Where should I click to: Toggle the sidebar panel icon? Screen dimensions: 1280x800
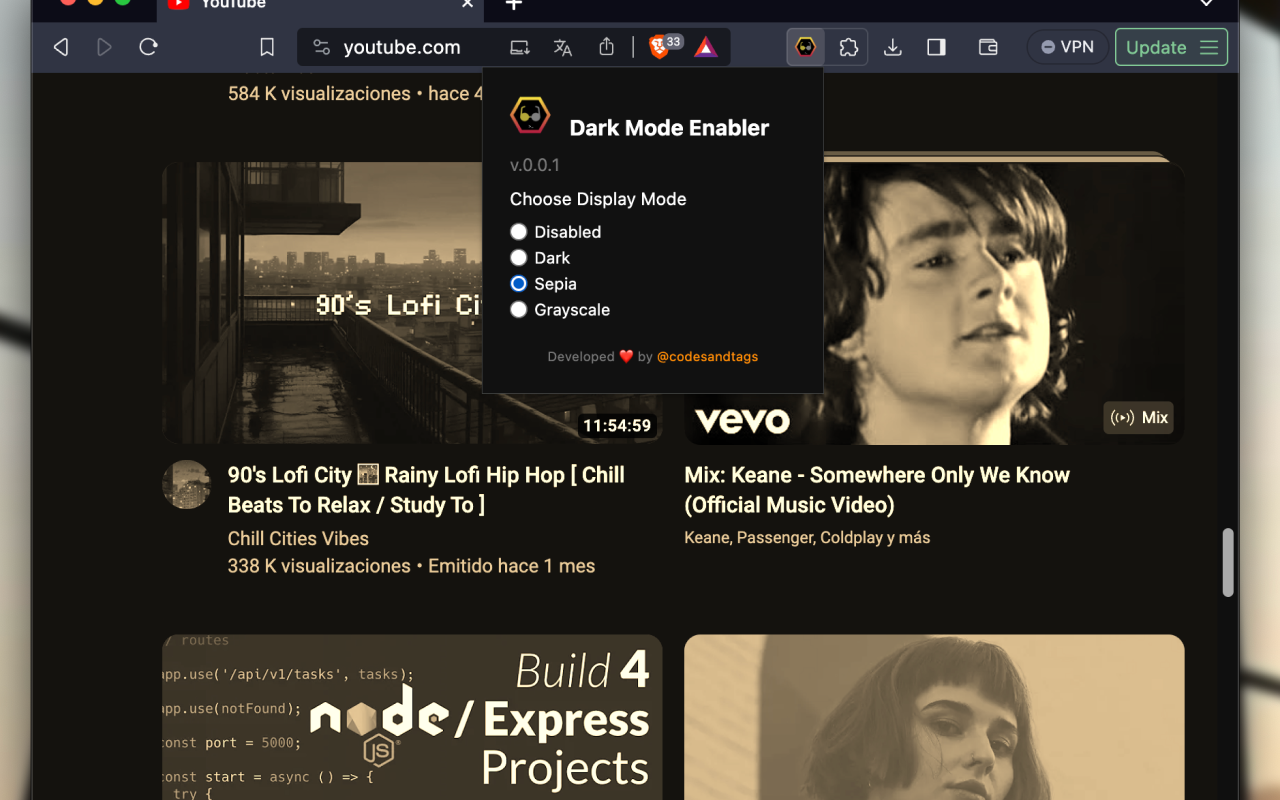[x=936, y=47]
